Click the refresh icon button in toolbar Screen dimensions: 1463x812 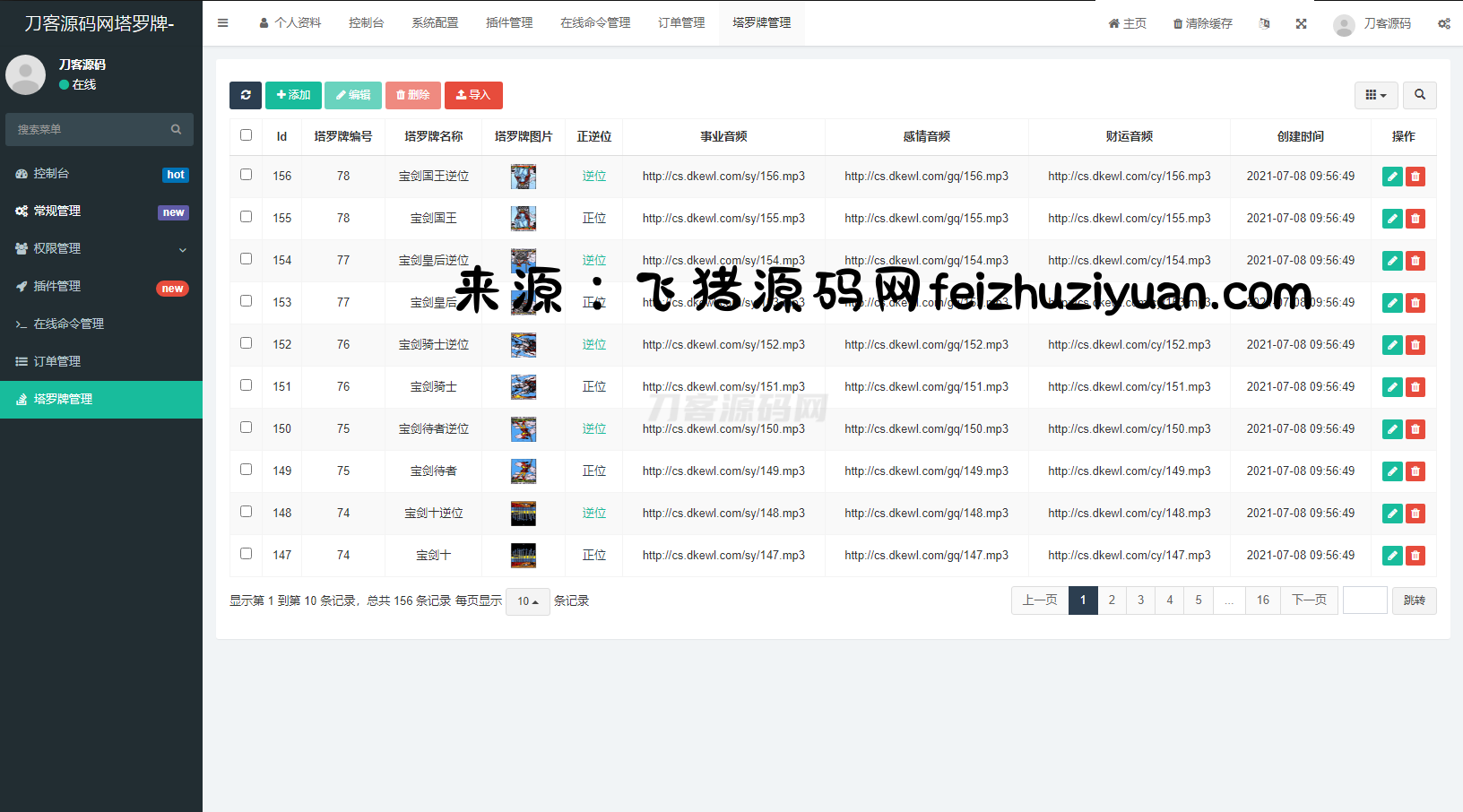tap(246, 95)
